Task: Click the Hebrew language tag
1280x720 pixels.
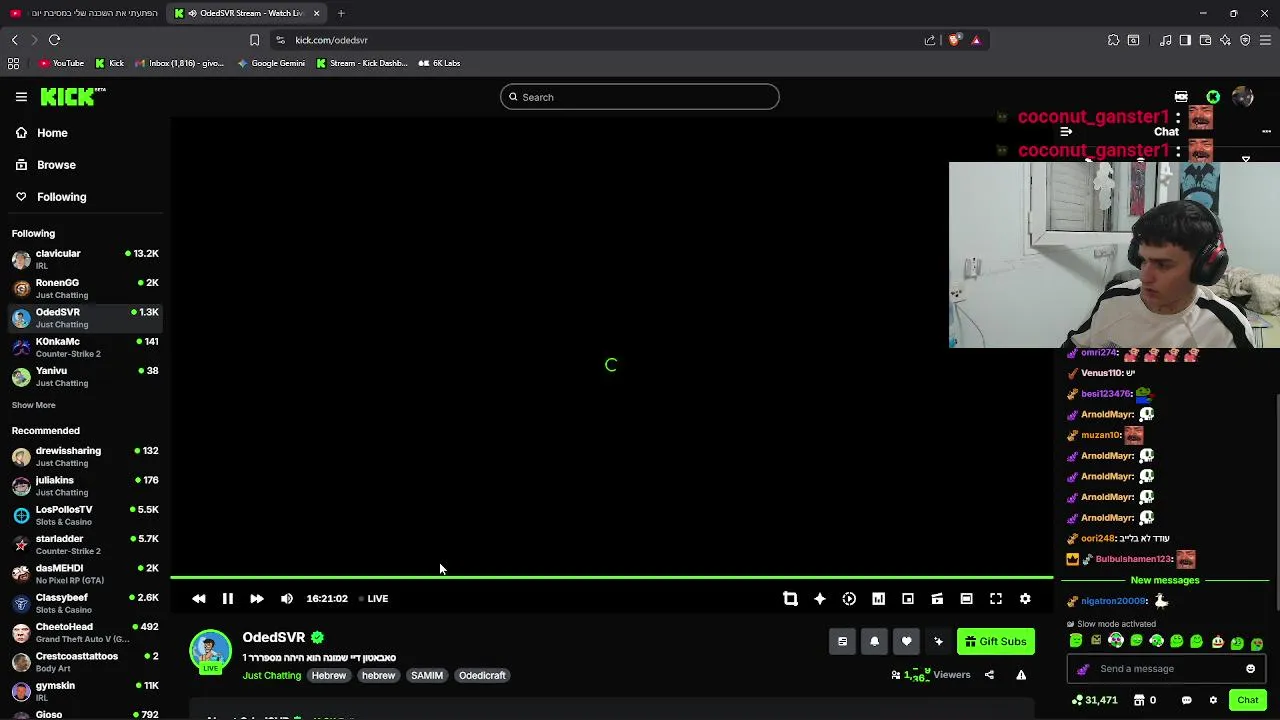Action: click(328, 676)
